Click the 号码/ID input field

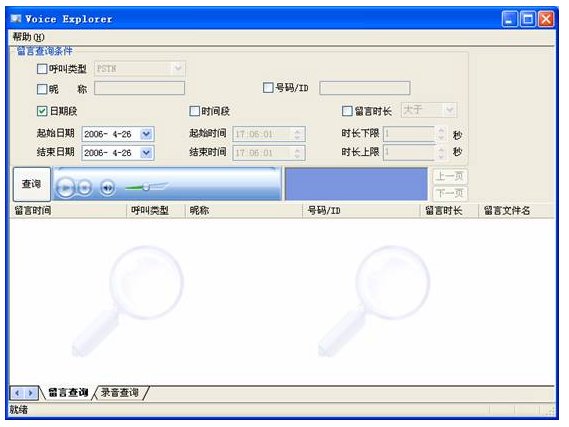point(365,88)
